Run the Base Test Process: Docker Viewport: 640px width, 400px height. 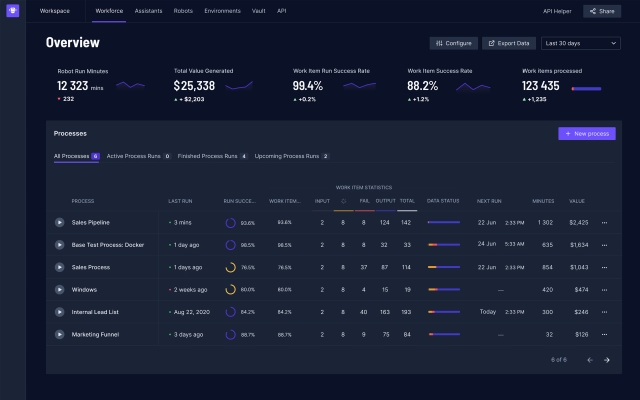pyautogui.click(x=60, y=244)
